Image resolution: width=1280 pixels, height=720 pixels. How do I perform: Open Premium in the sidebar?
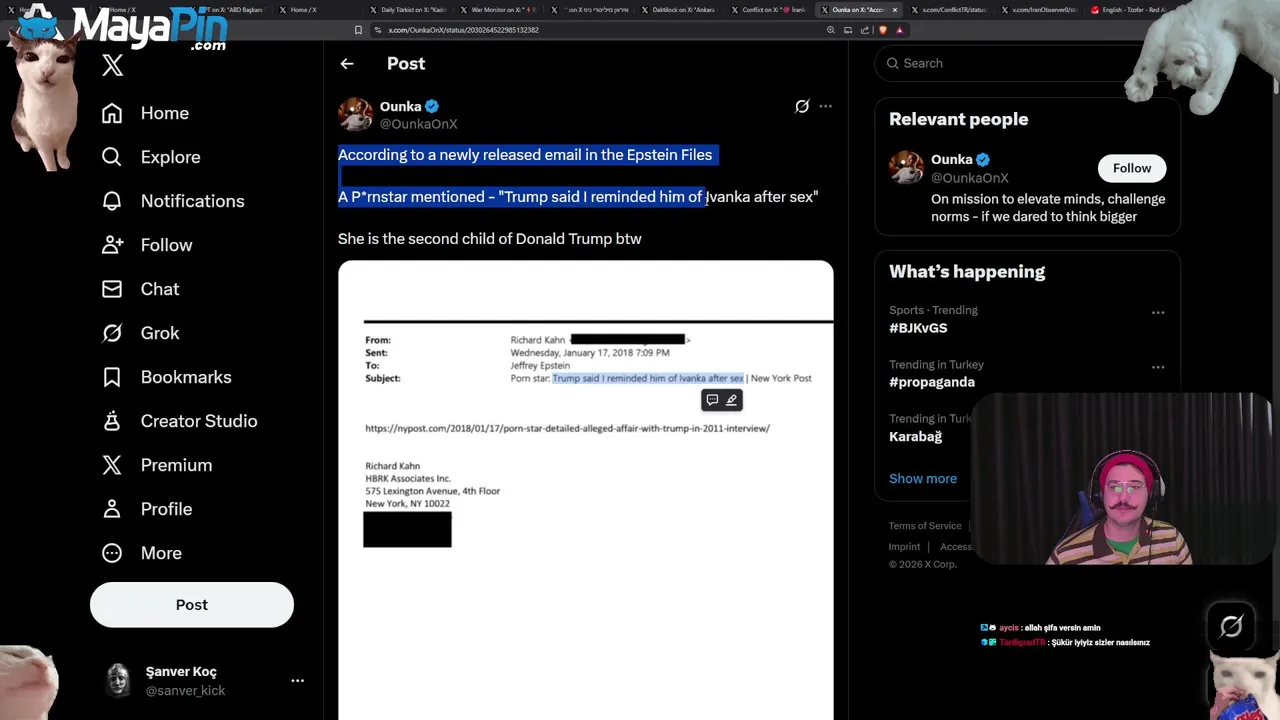coord(157,465)
